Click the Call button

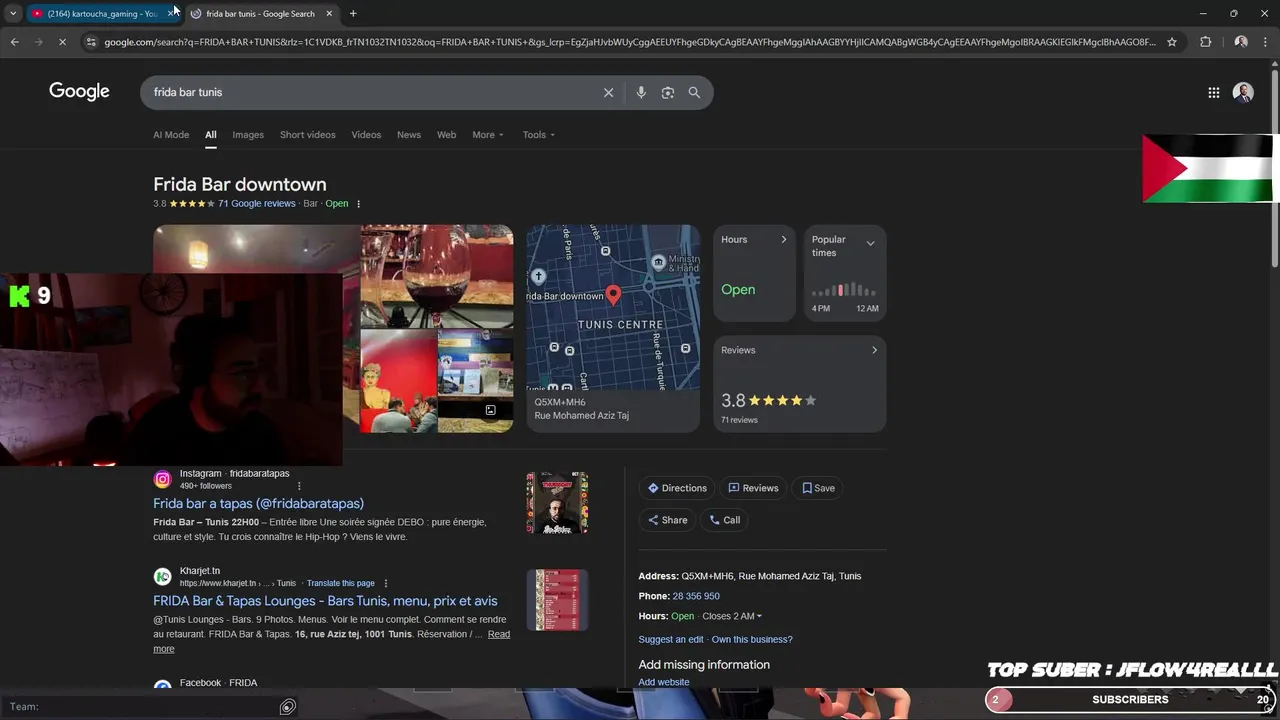[x=725, y=520]
